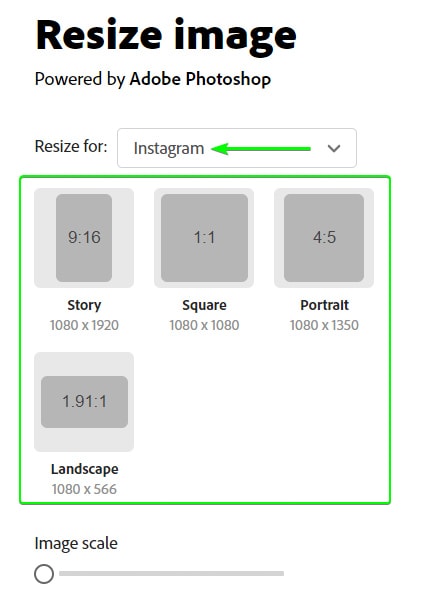Click the dropdown chevron arrow
Screen dimensions: 428x598
pyautogui.click(x=334, y=148)
